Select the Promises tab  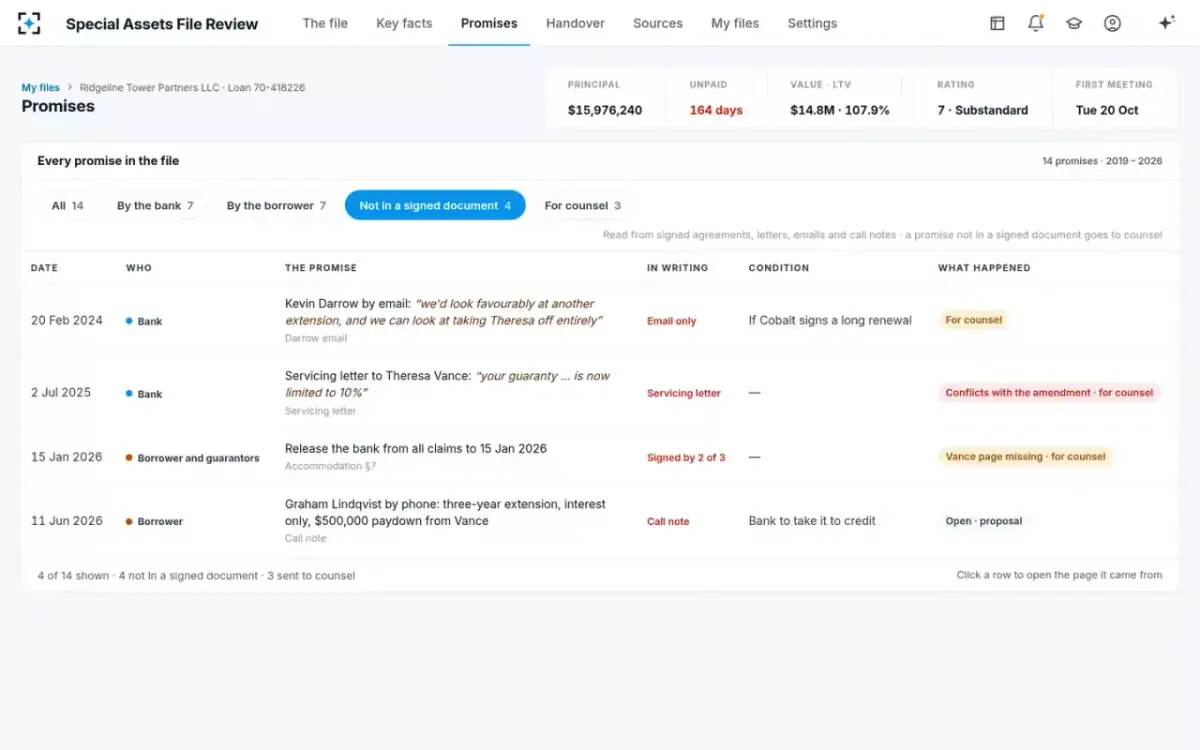pyautogui.click(x=489, y=23)
